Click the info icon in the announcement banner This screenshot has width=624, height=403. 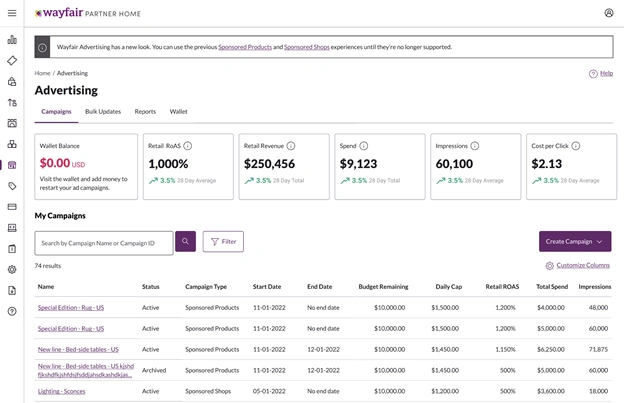43,47
